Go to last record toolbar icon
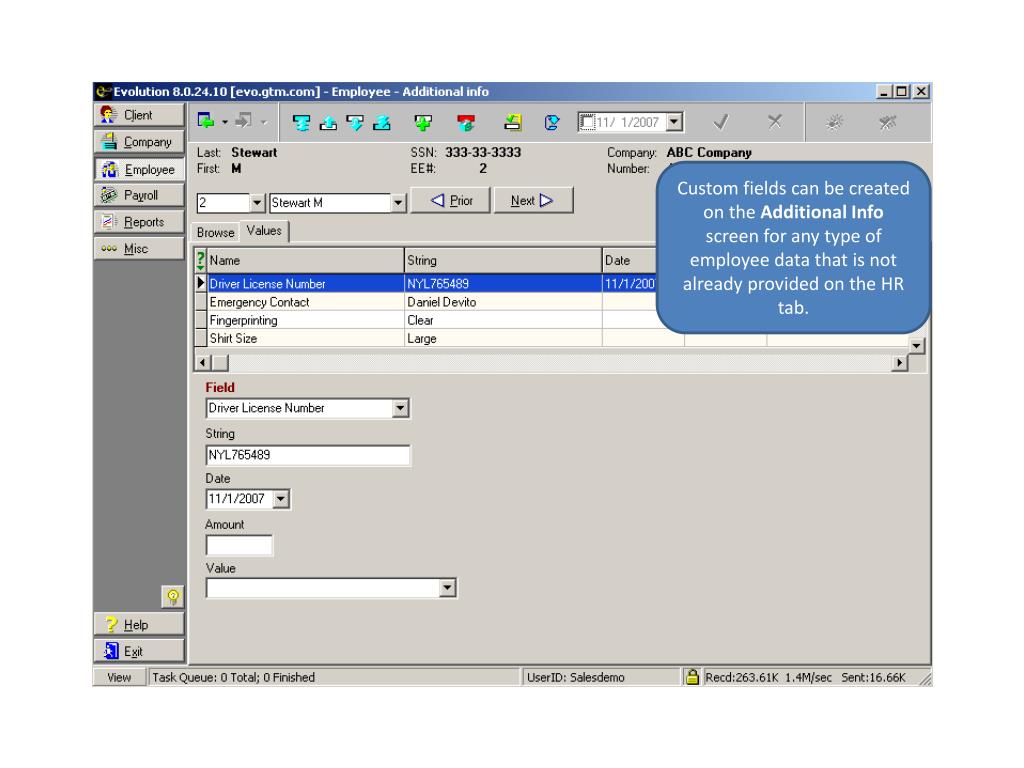1024x768 pixels. tap(382, 122)
